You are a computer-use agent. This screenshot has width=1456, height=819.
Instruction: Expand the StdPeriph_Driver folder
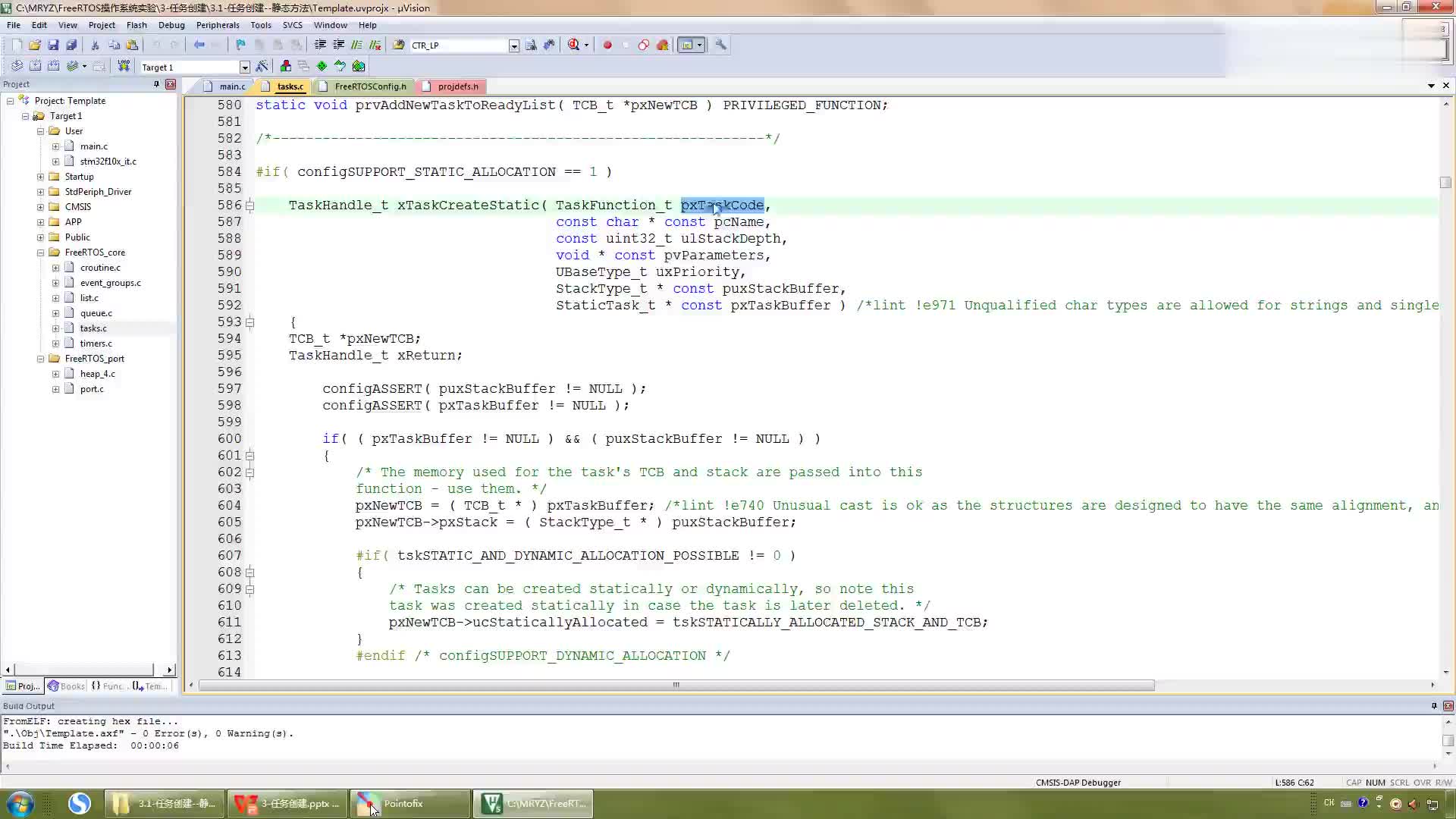(40, 192)
